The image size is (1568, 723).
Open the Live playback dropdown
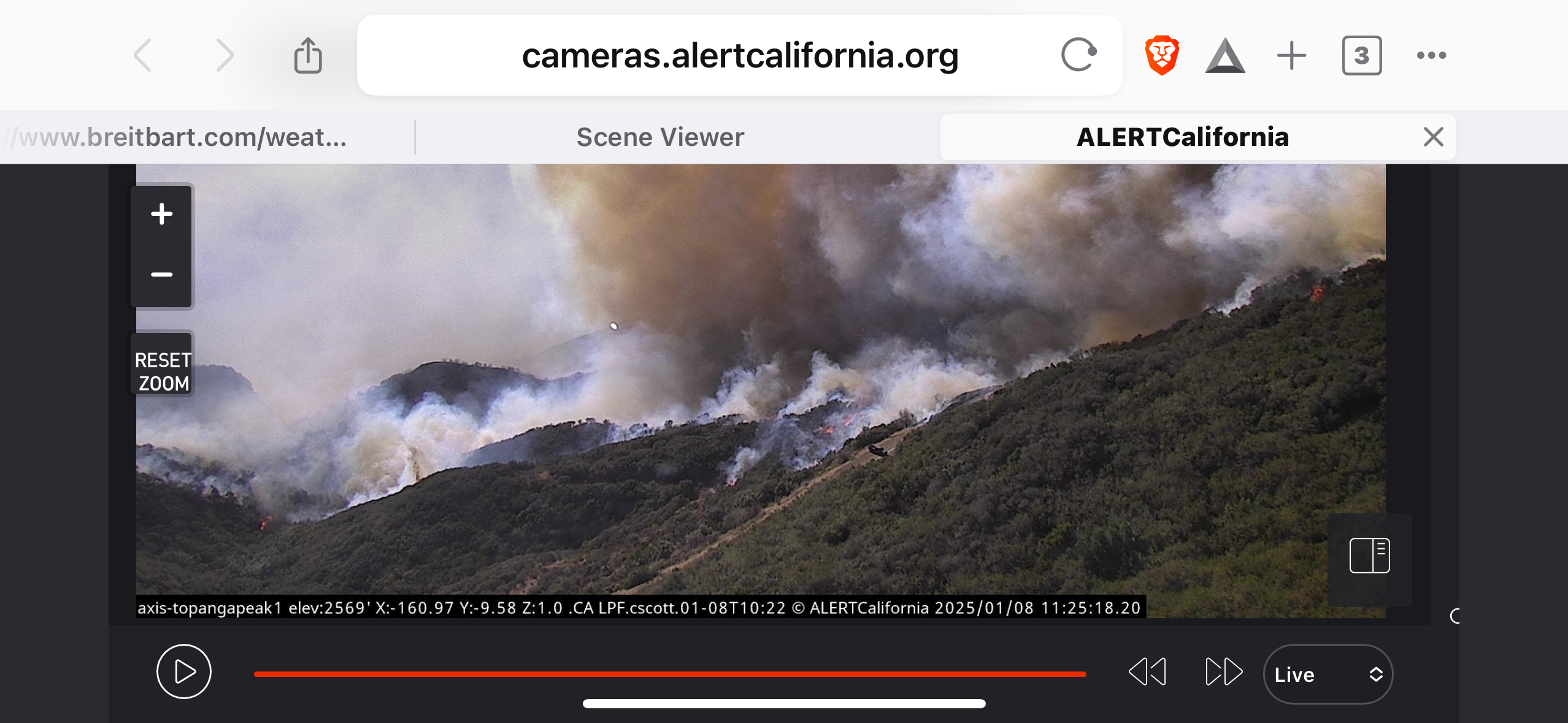point(1328,675)
